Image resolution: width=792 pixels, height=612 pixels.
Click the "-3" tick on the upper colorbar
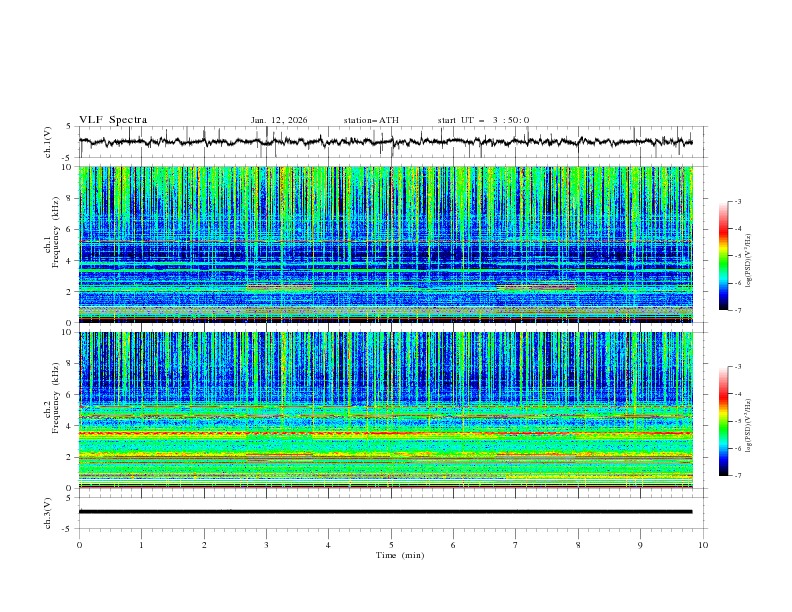pos(738,201)
